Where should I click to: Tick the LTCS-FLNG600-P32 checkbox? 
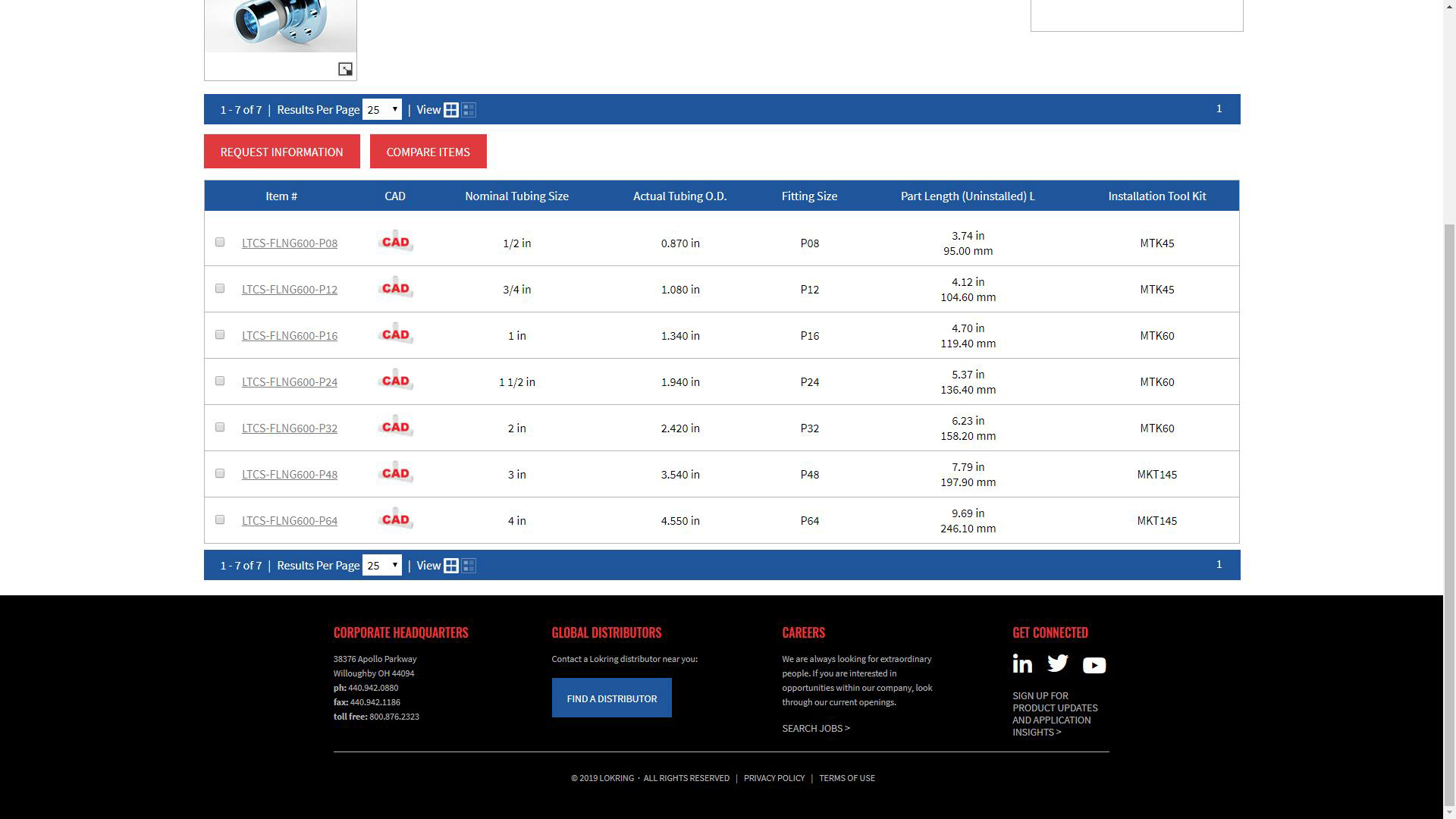(x=220, y=427)
